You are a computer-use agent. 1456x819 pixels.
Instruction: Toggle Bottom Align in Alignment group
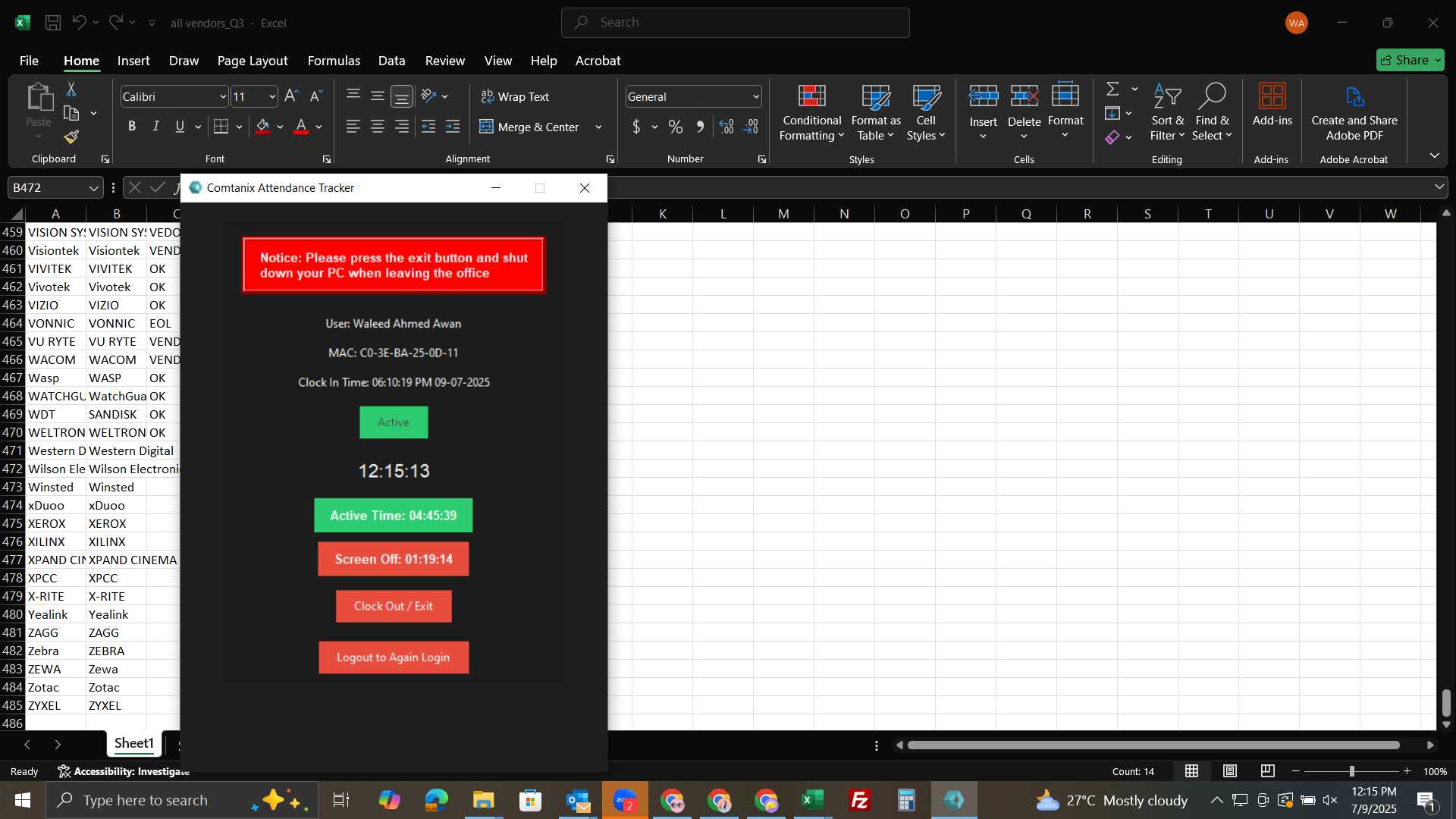click(x=402, y=96)
